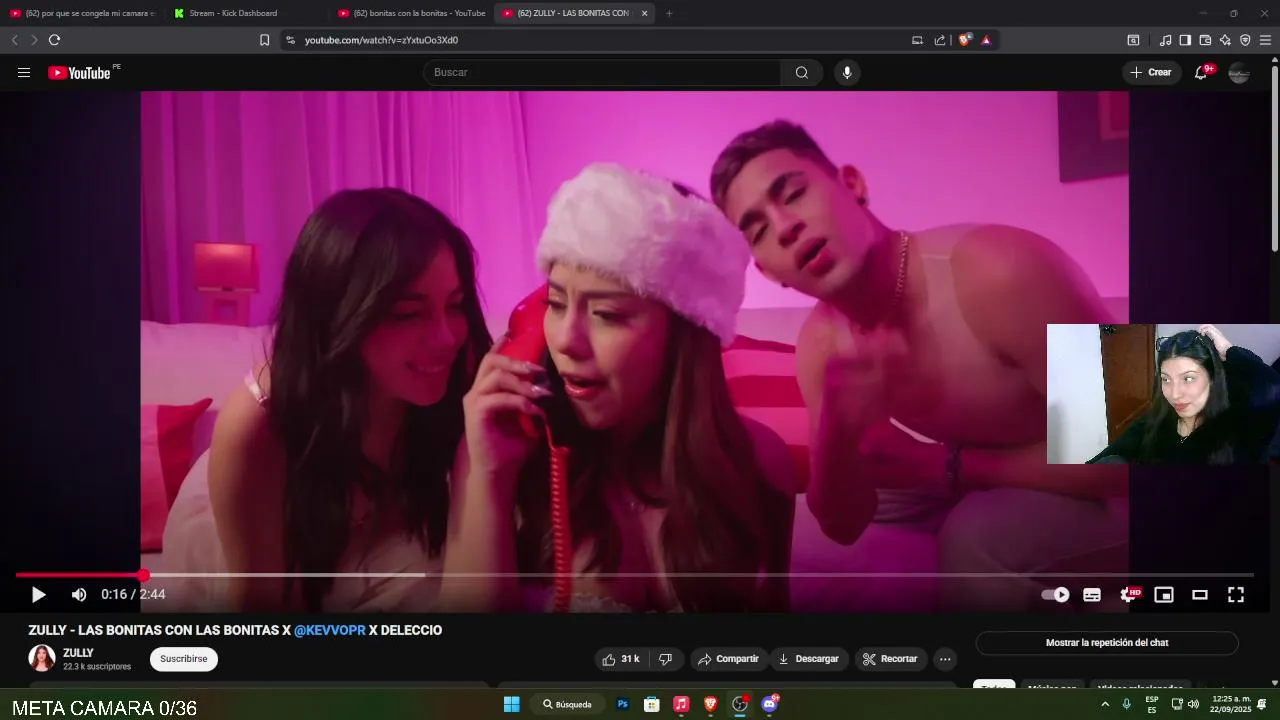Open Brave Wallet icon
Screen dimensions: 1280x720
point(1205,40)
